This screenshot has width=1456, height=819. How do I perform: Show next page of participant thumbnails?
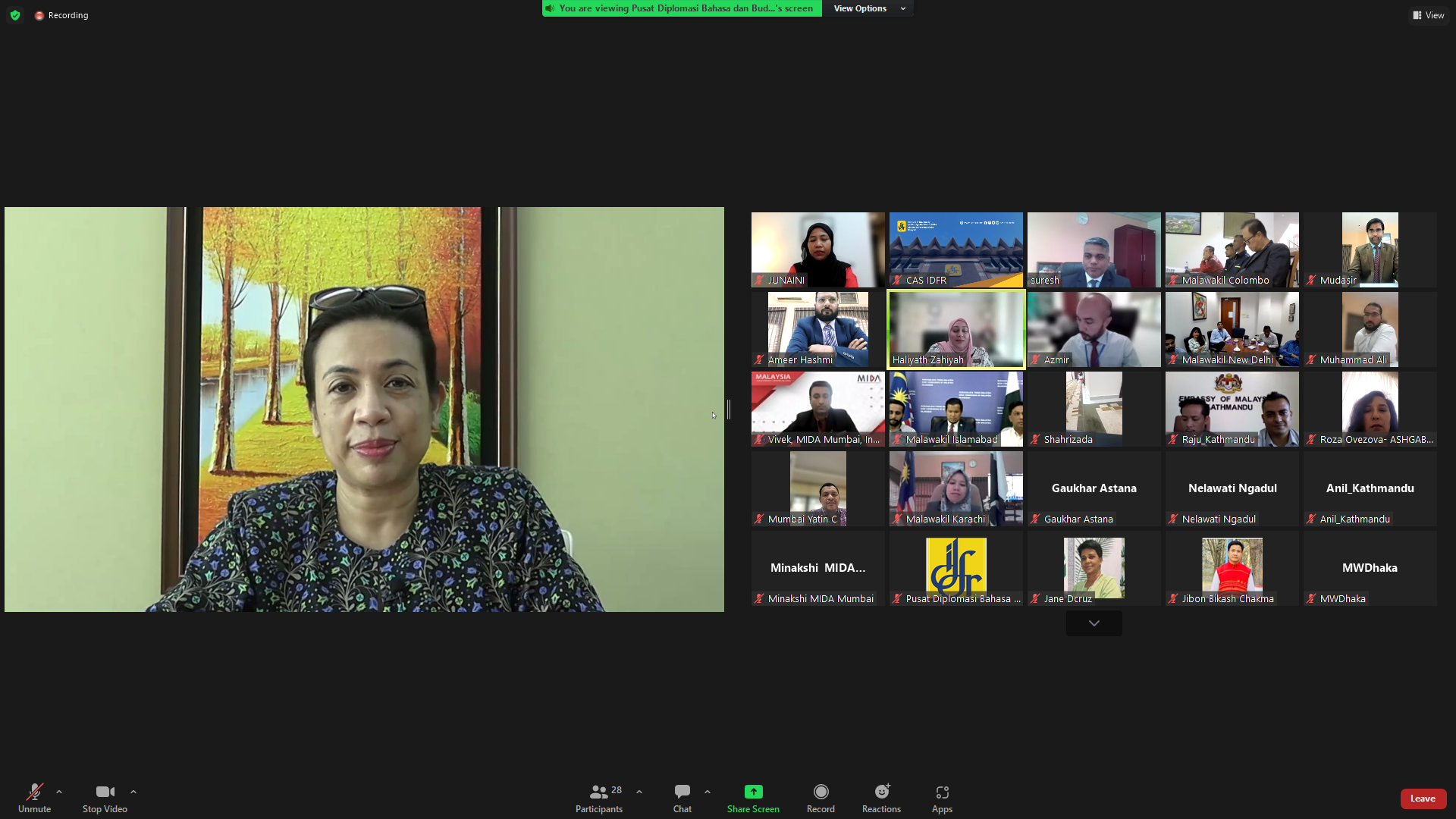(x=1094, y=623)
